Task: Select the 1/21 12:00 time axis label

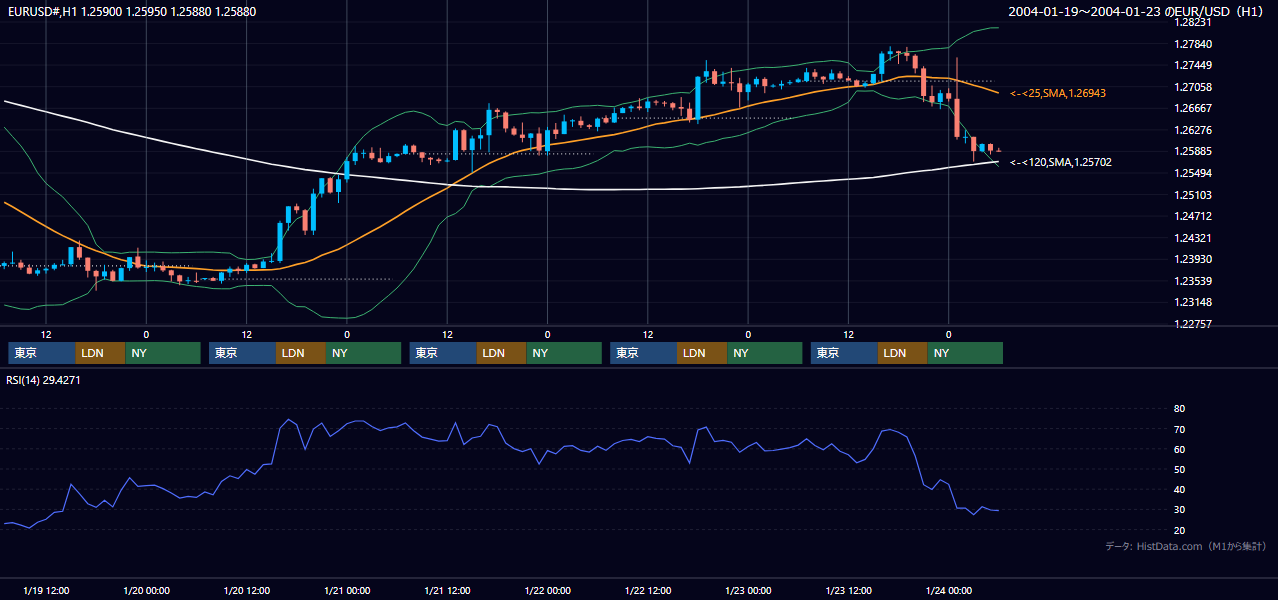Action: (447, 590)
